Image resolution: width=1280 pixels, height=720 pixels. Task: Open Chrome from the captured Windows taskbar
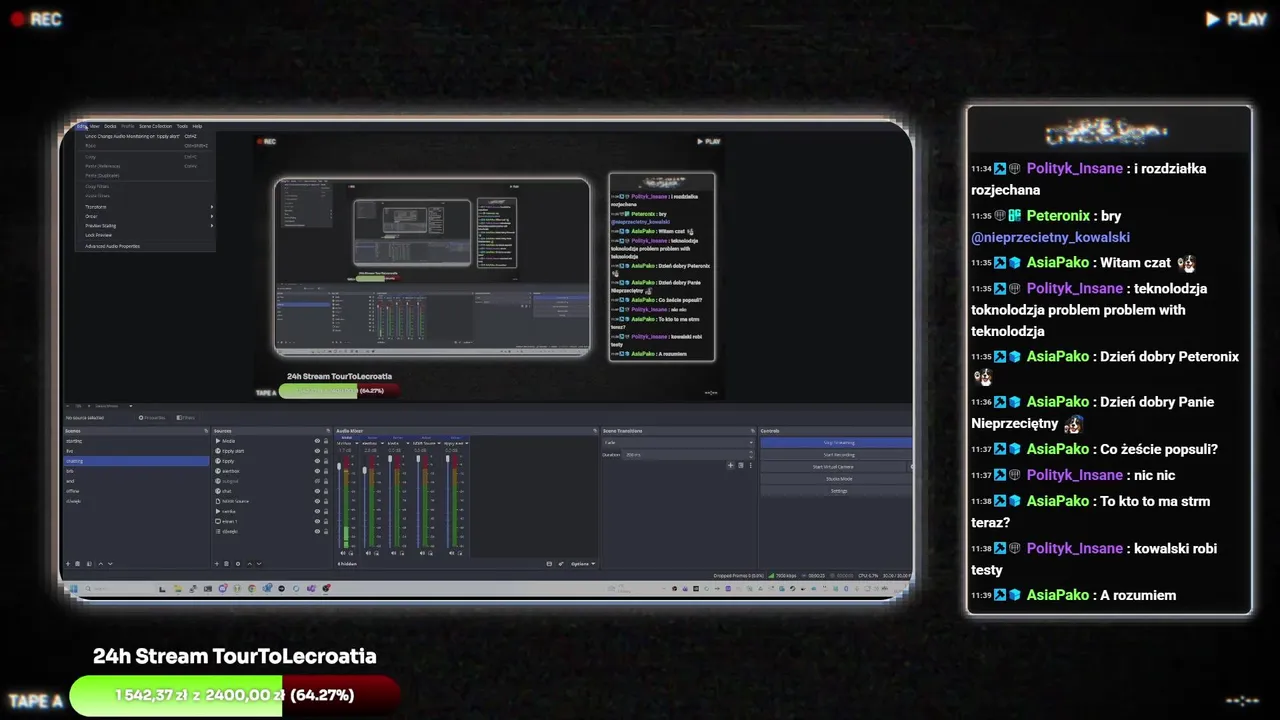252,588
